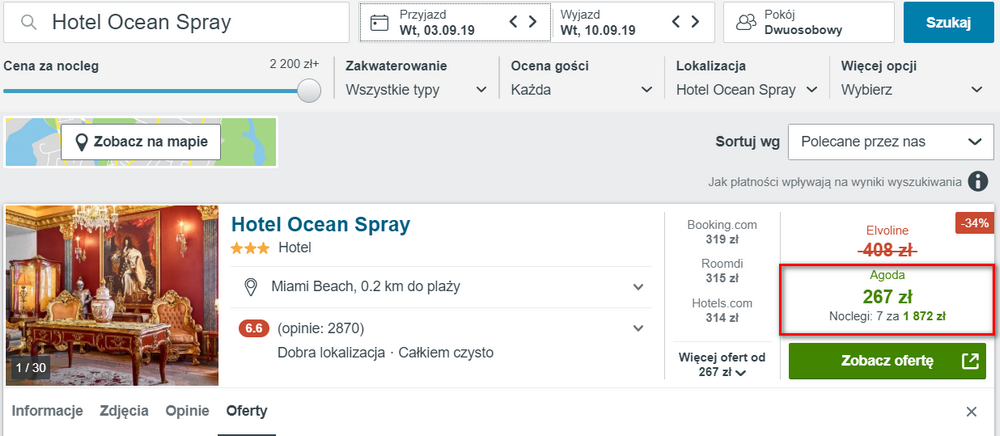This screenshot has height=436, width=1000.
Task: Open the Wyjazd check-out date field
Action: pyautogui.click(x=633, y=22)
